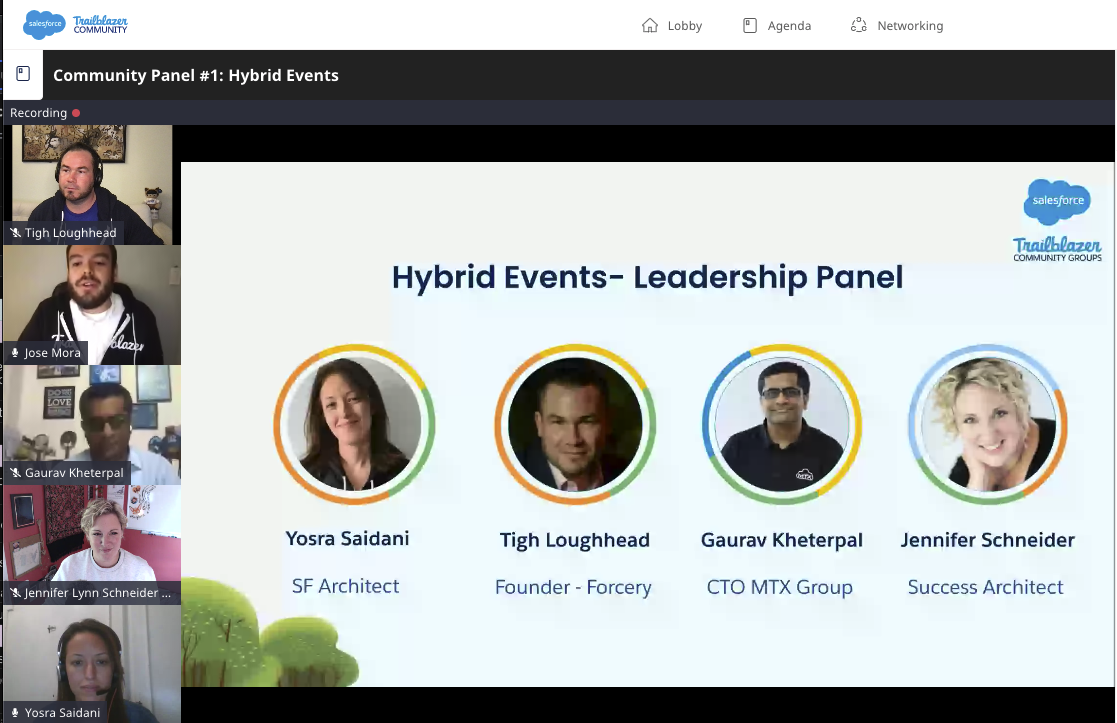
Task: Click Yosra Saidani's circular portrait on slide
Action: coord(354,425)
